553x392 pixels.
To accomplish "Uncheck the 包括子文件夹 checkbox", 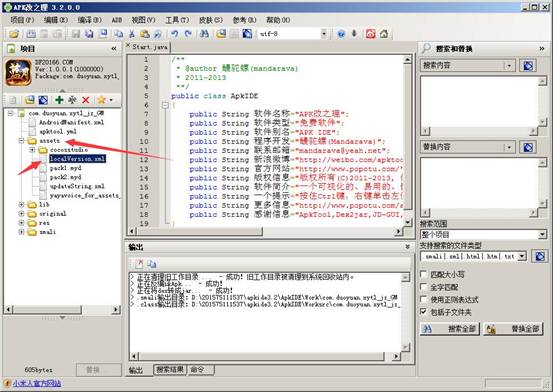I will click(424, 312).
